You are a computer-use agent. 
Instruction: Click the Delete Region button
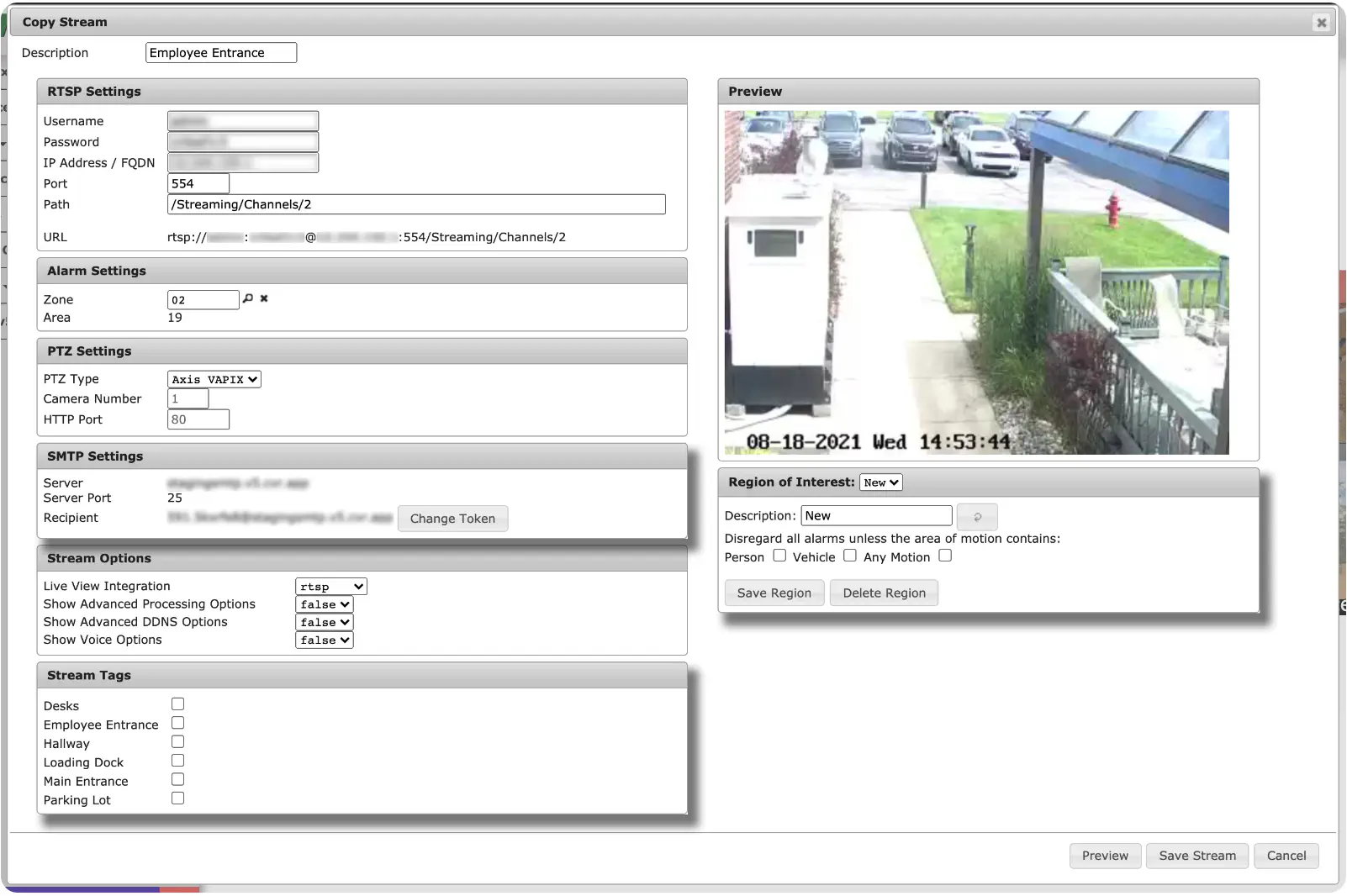pyautogui.click(x=884, y=593)
